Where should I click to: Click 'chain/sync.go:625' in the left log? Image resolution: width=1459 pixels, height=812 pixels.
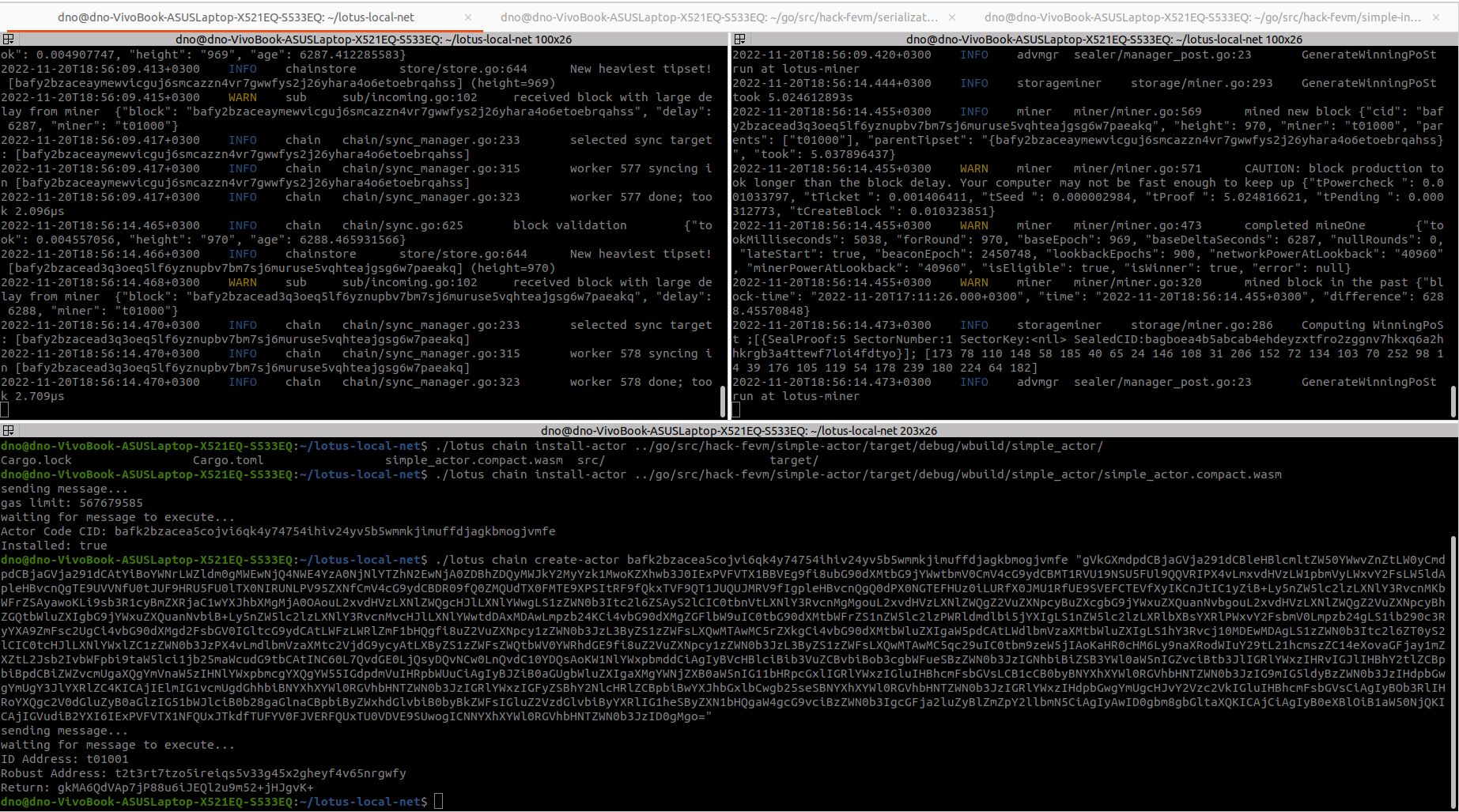coord(403,225)
